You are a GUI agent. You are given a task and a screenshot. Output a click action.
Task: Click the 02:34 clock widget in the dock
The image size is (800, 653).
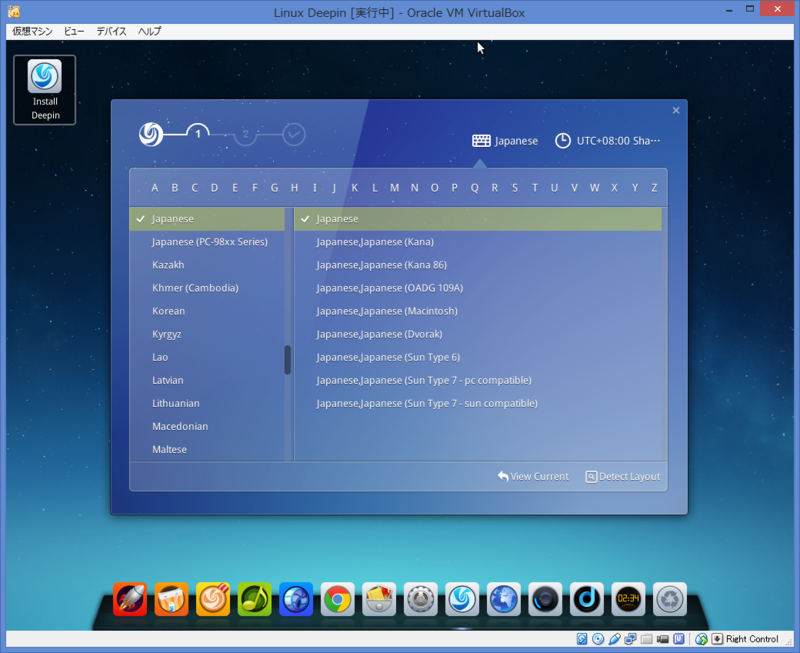pos(626,600)
